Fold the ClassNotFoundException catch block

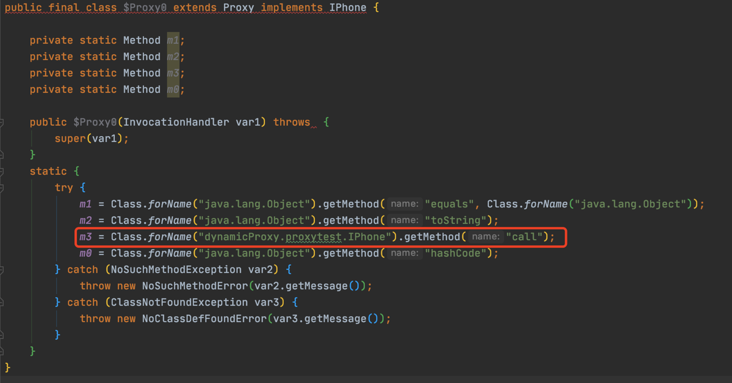[1, 303]
